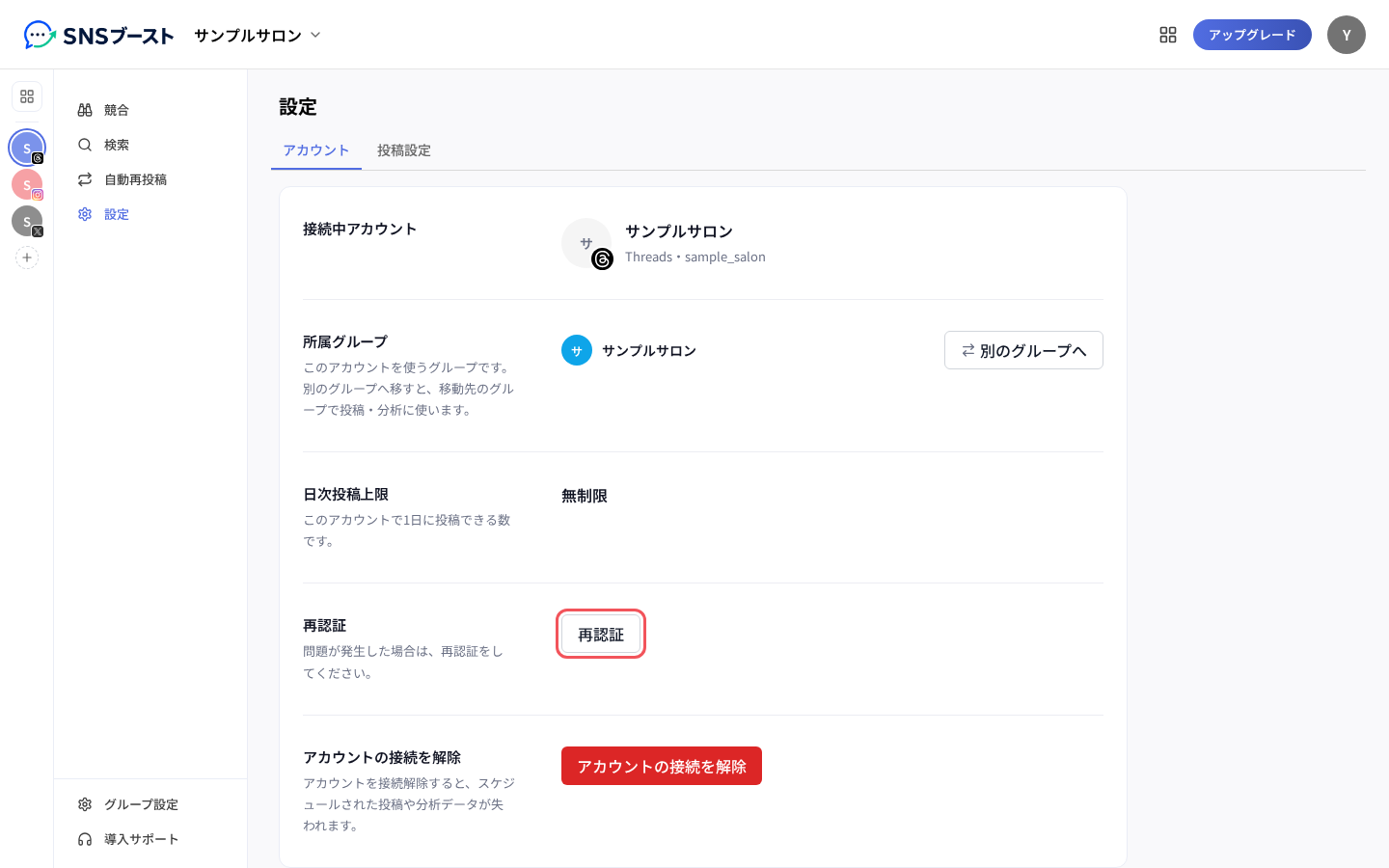Open the Y user avatar menu
The height and width of the screenshot is (868, 1389).
click(x=1347, y=35)
